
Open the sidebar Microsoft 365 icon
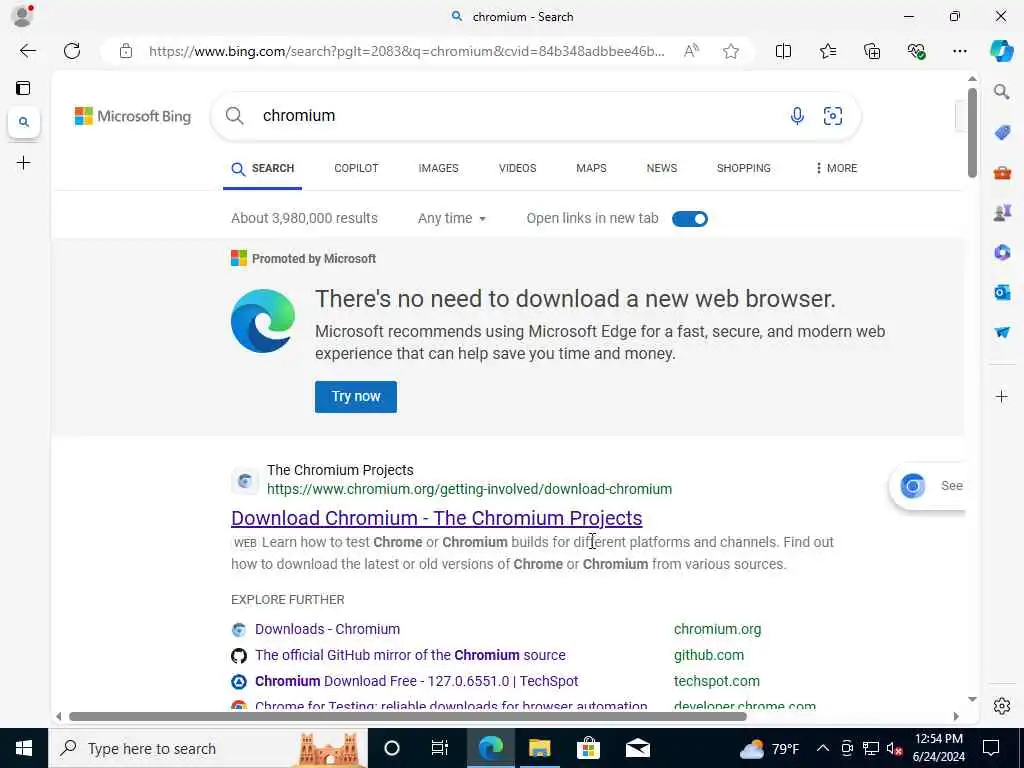[1002, 252]
